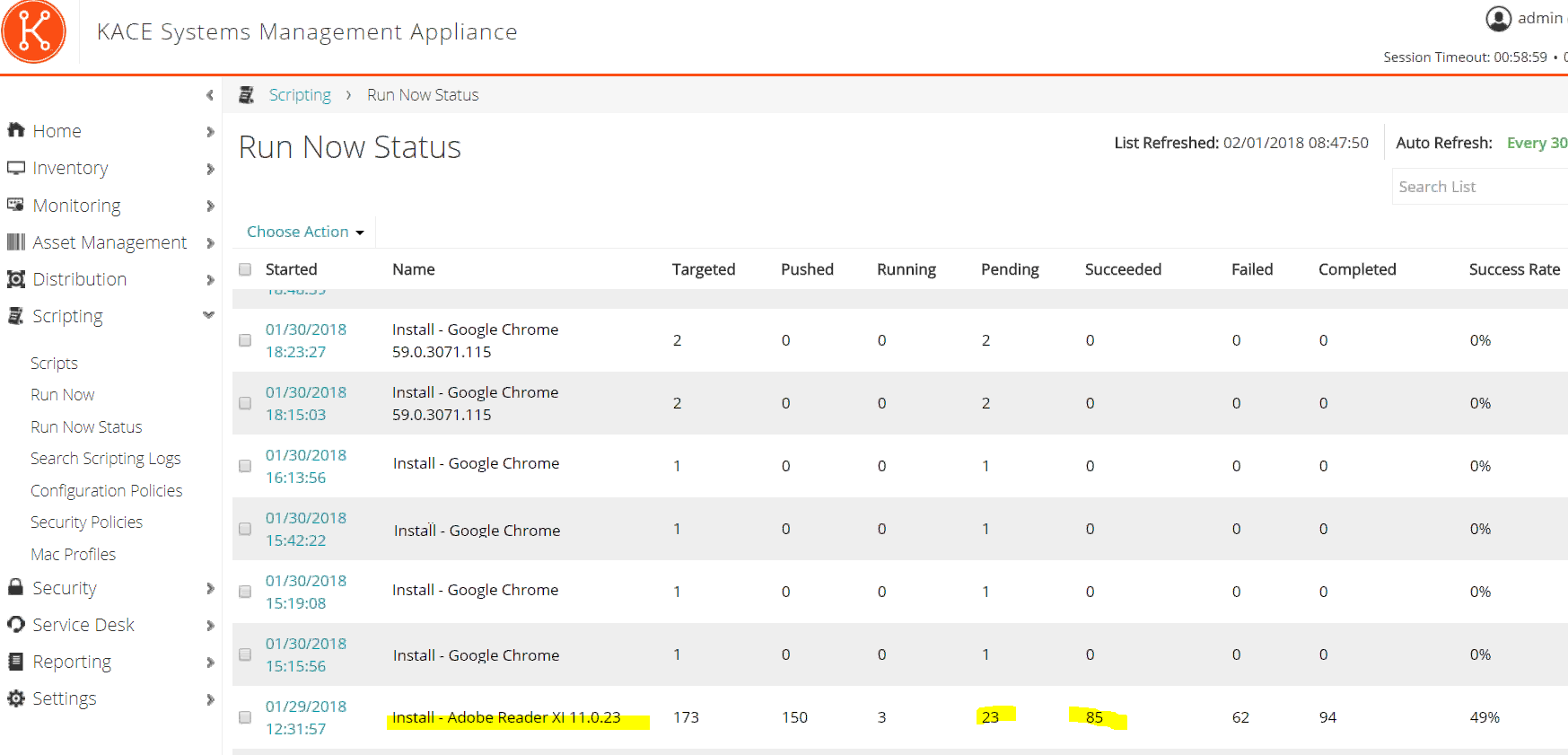The image size is (1568, 755).
Task: Click into the Search List field
Action: tap(1480, 187)
